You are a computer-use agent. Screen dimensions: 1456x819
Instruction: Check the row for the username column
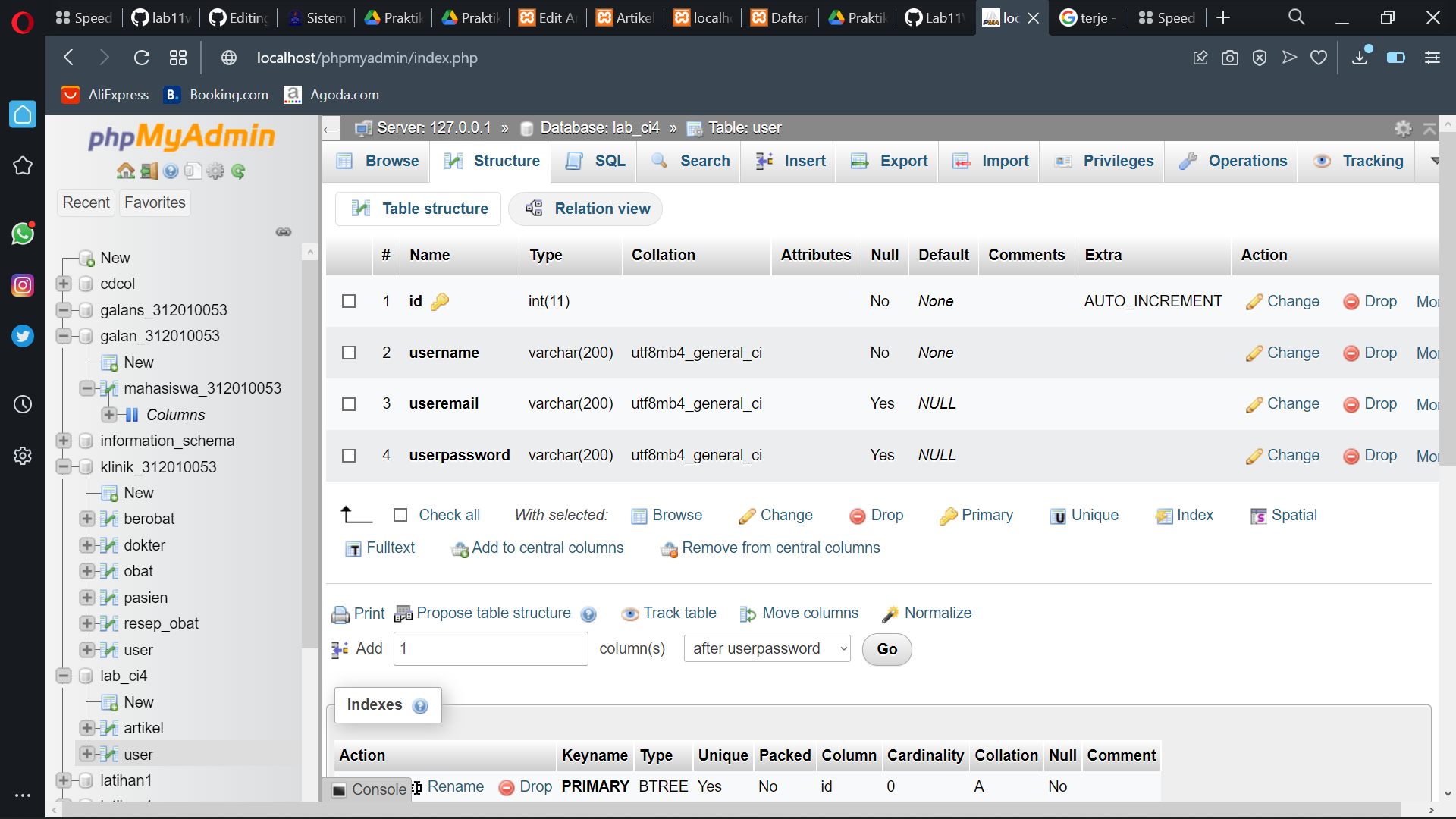349,353
